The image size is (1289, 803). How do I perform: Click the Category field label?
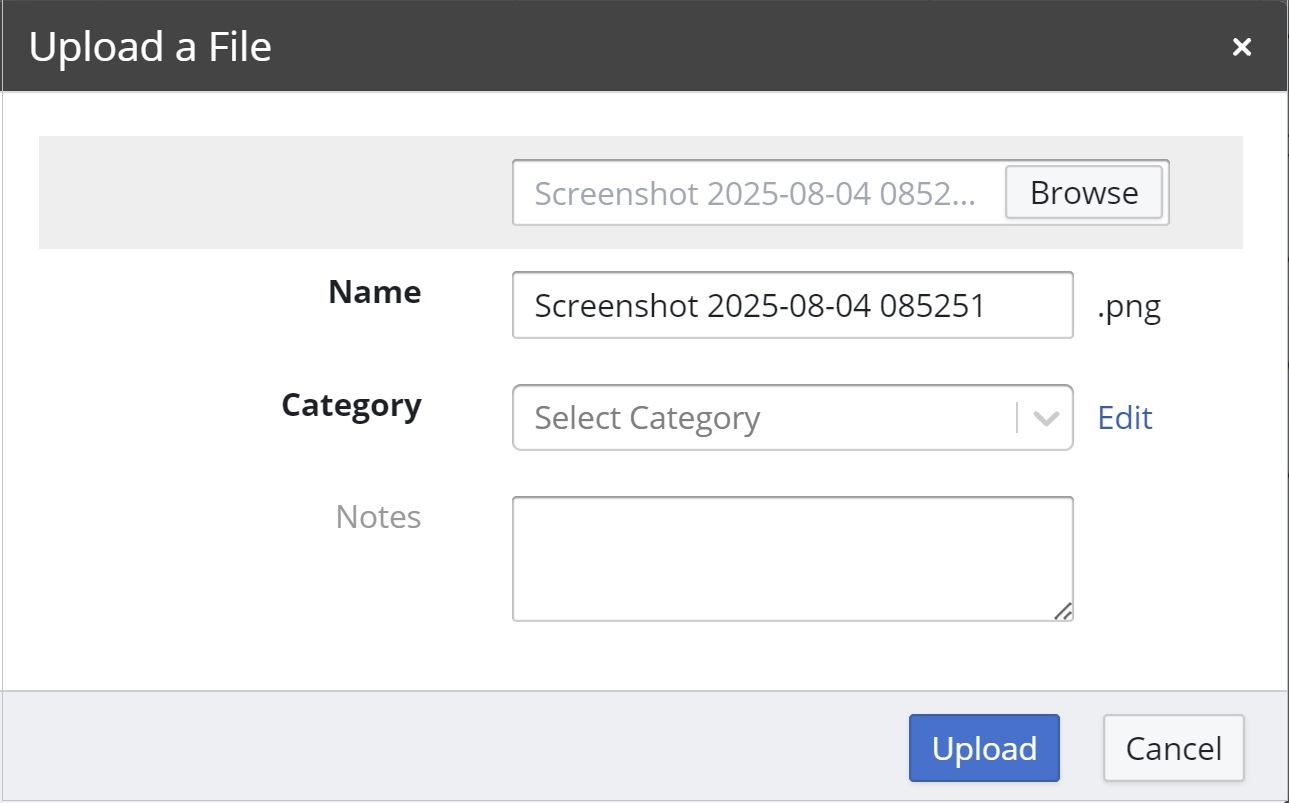pos(350,405)
